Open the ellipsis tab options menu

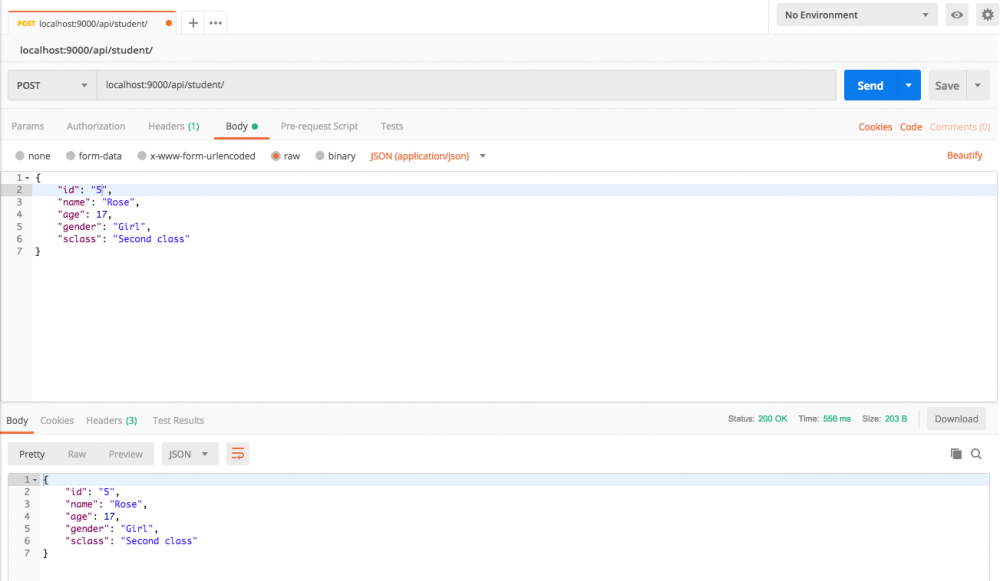pyautogui.click(x=218, y=14)
